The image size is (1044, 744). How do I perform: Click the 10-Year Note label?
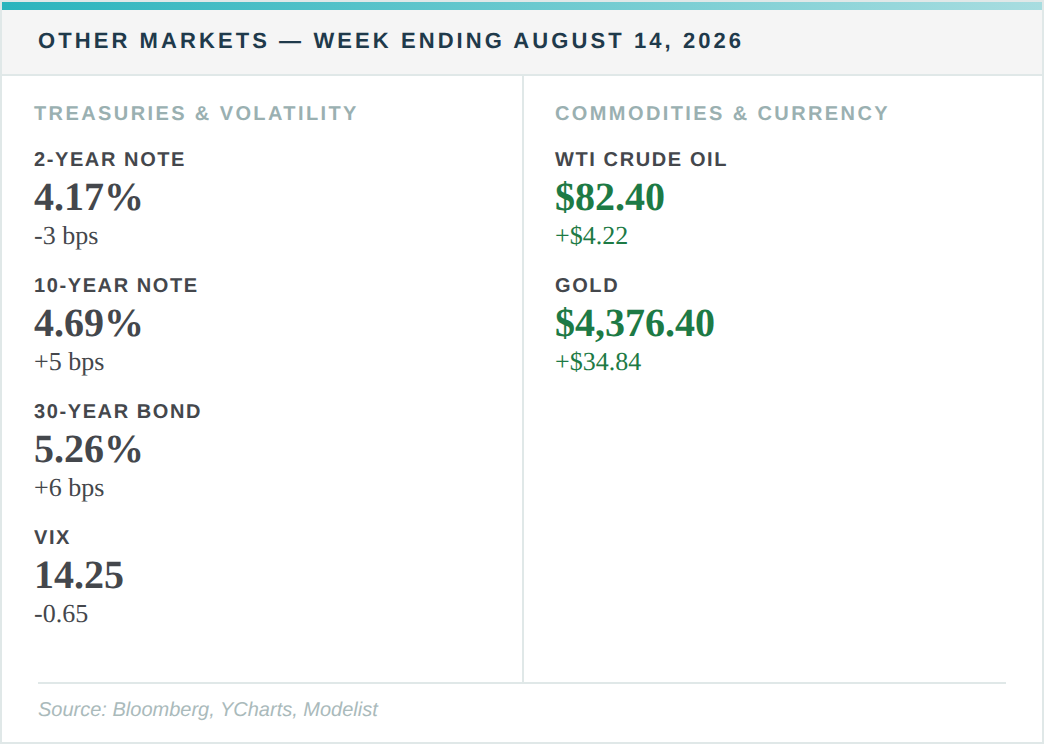coord(116,285)
